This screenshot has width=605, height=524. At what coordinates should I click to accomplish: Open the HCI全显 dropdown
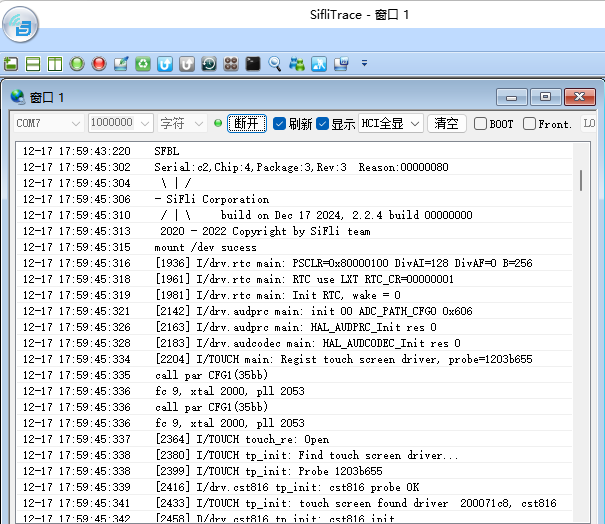coord(390,123)
